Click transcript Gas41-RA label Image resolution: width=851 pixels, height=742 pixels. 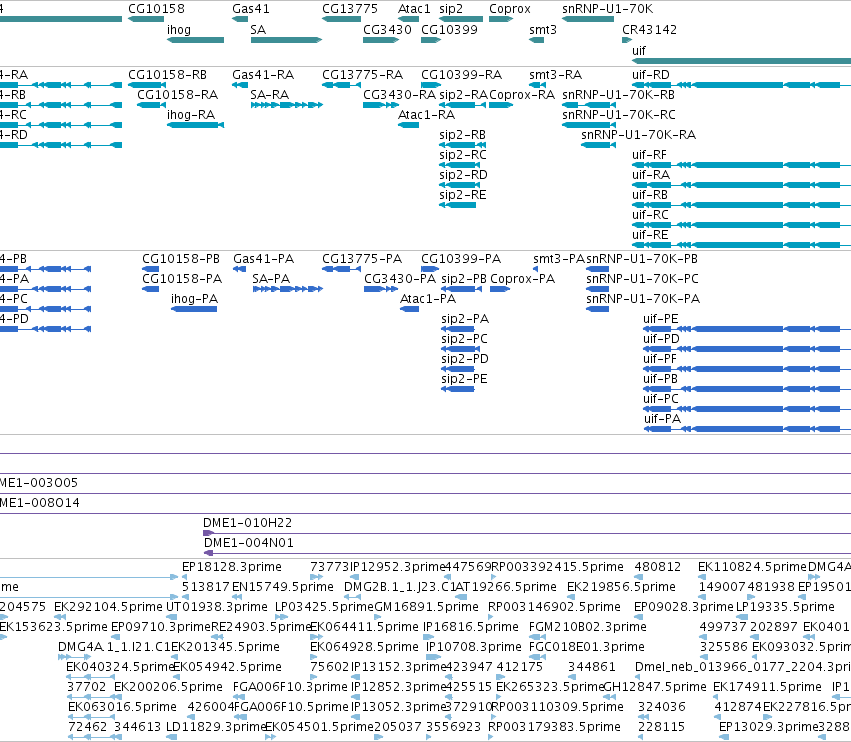coord(263,75)
